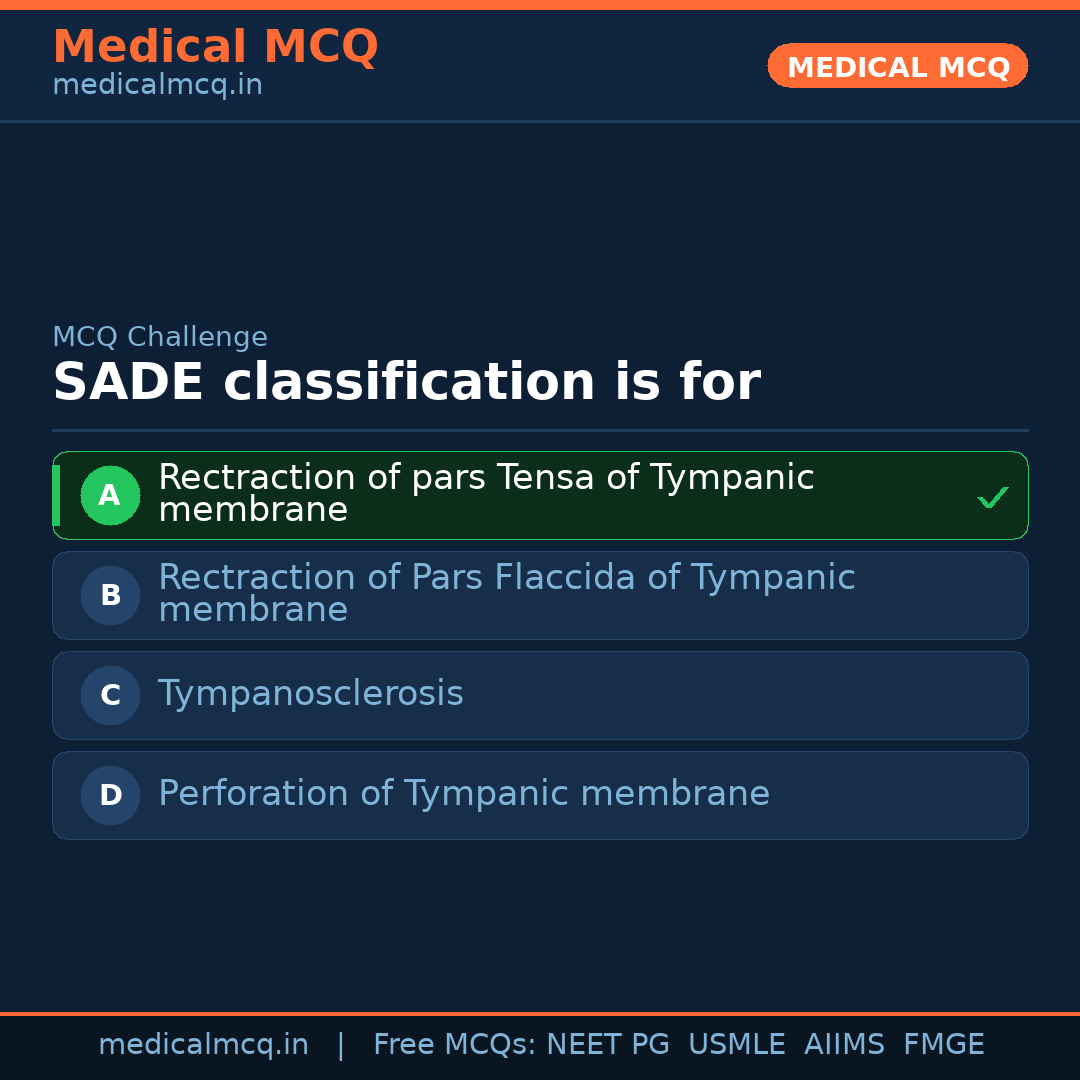This screenshot has height=1080, width=1080.
Task: Click the B letter circle badge
Action: tap(110, 595)
